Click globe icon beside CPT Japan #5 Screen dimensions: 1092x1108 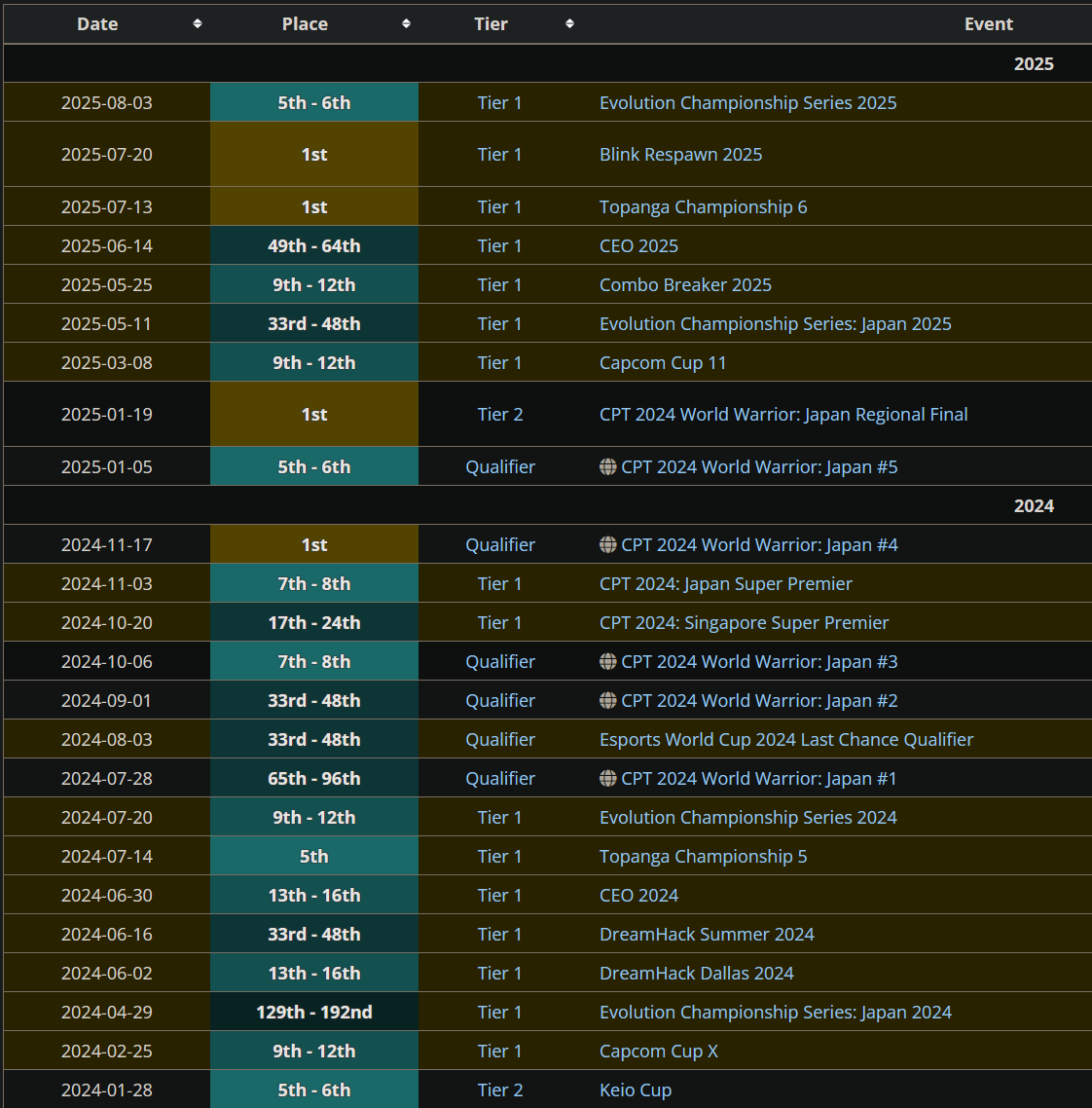(607, 466)
